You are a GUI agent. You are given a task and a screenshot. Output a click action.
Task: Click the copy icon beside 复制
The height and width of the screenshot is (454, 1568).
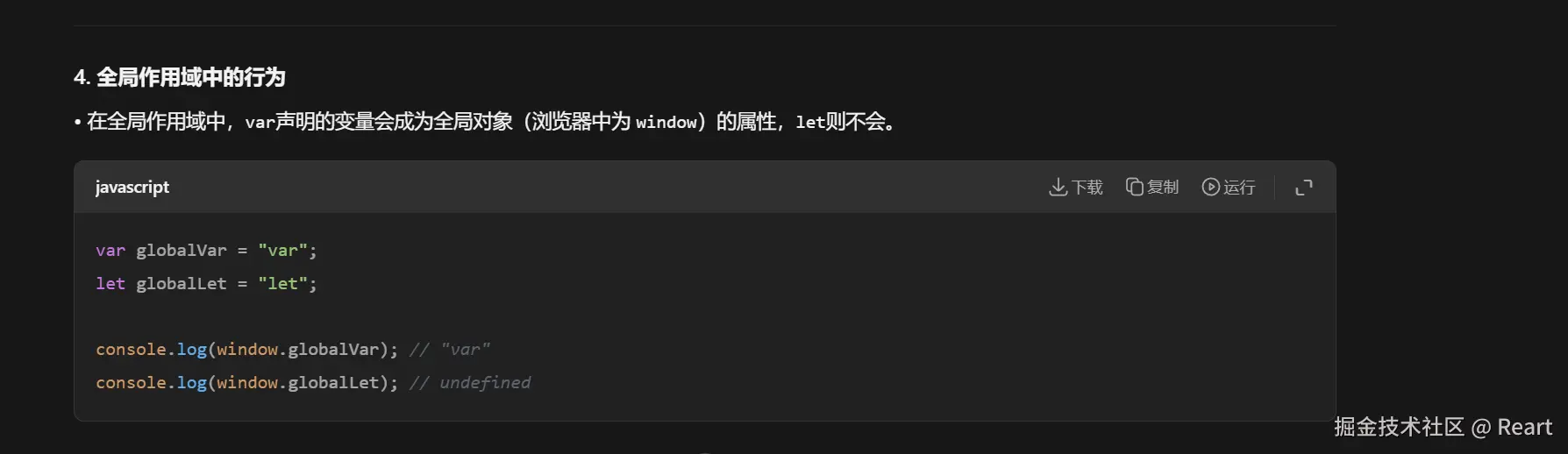tap(1135, 187)
